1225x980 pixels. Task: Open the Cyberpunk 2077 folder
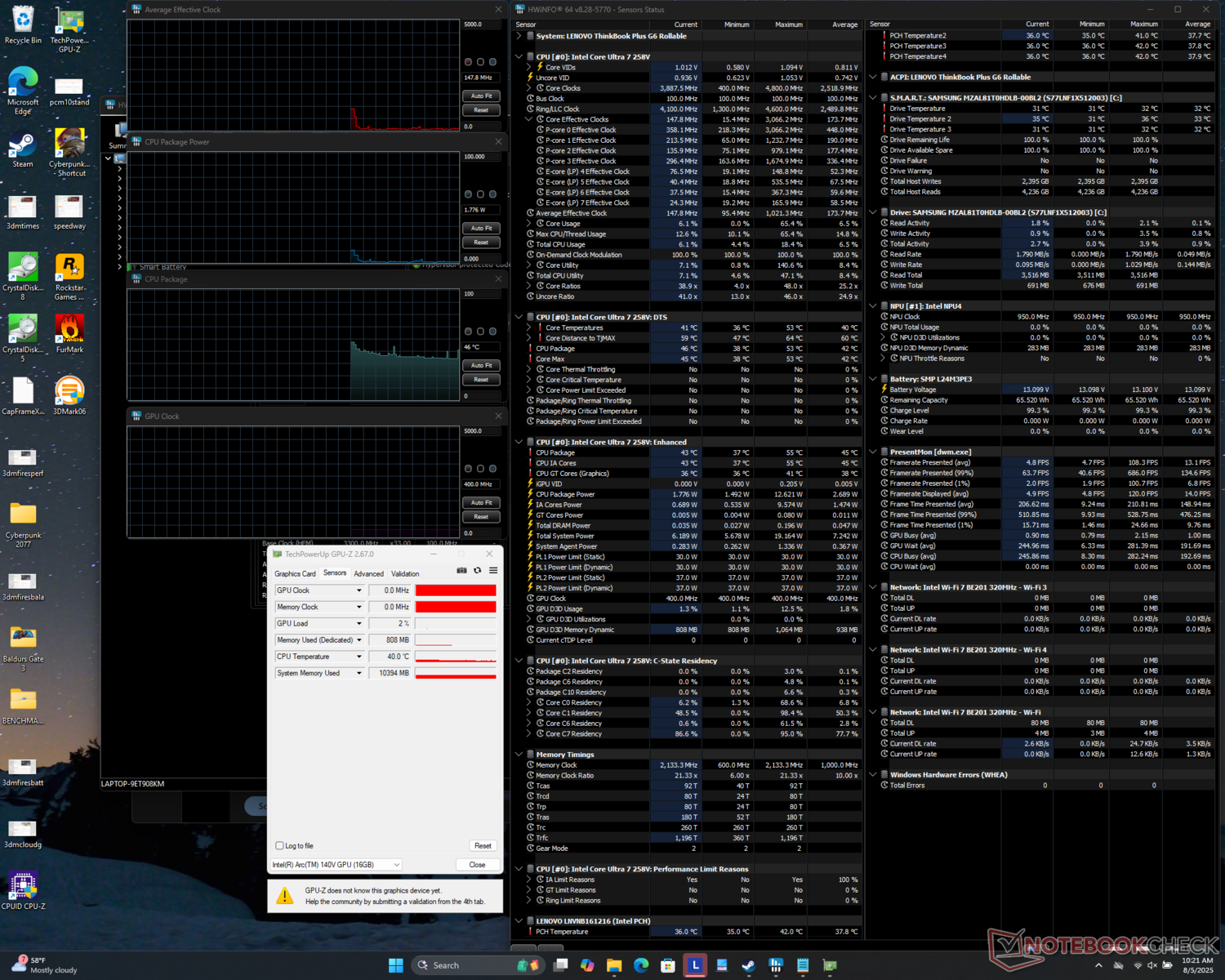(23, 525)
